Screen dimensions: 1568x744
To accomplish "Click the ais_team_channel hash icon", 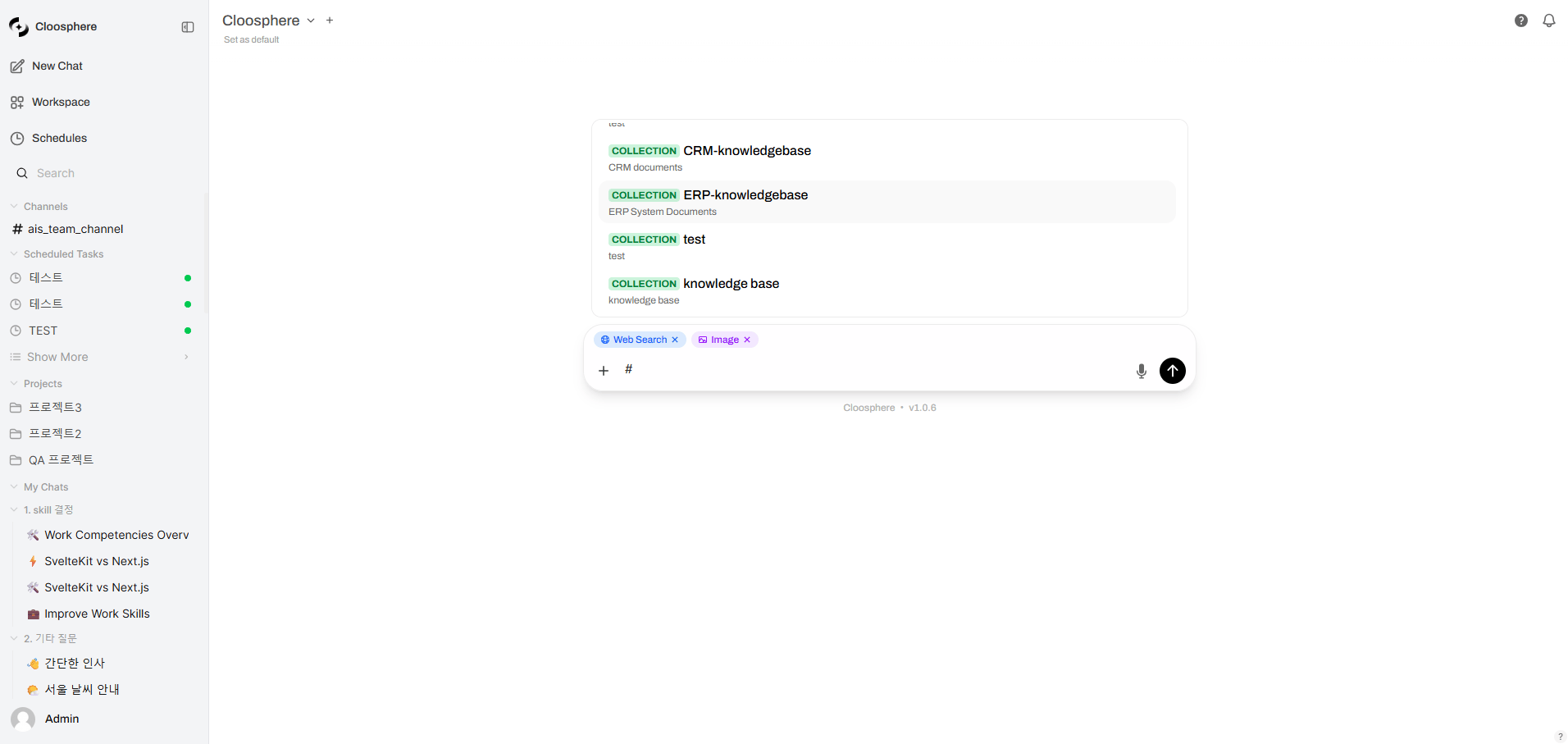I will 17,229.
